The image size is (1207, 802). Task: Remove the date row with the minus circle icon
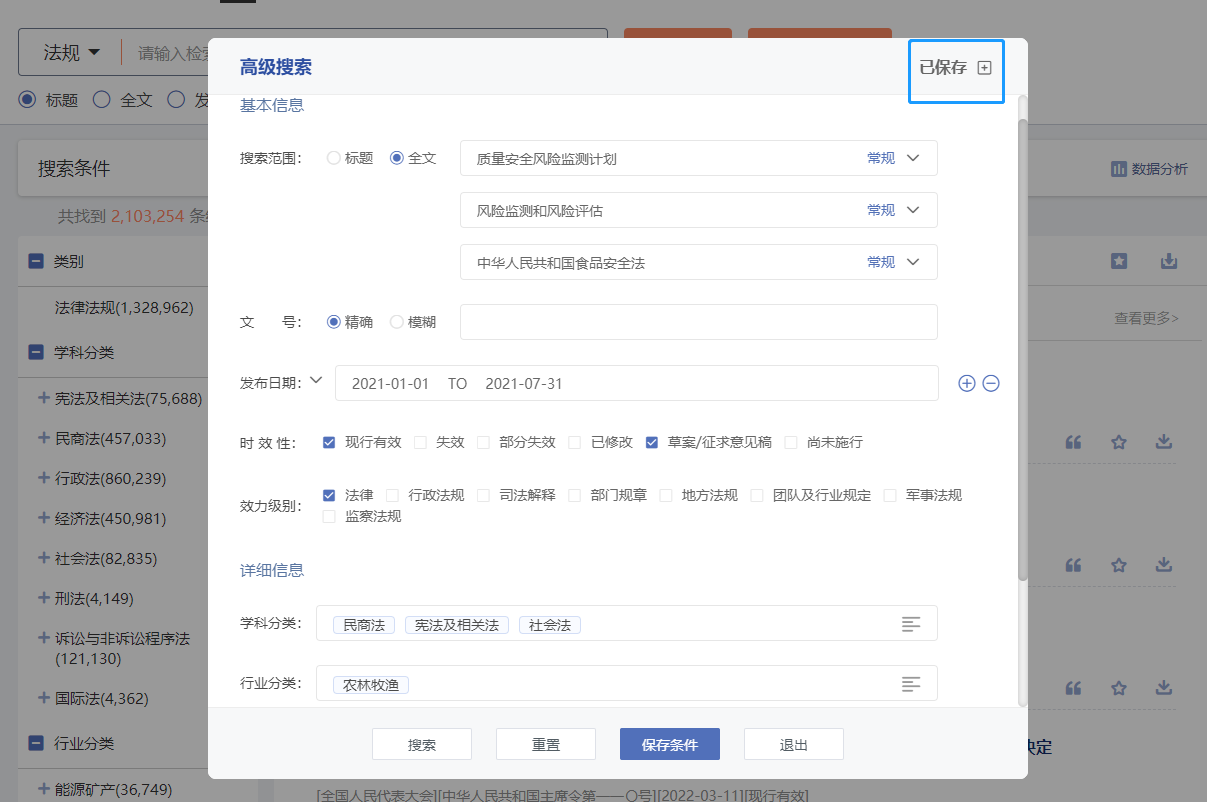pos(991,383)
